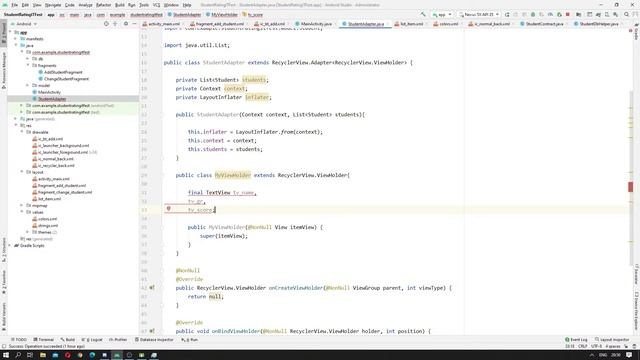This screenshot has width=640, height=360.
Task: Click the MyViewHolder breadcrumb in navigation bar
Action: 222,15
